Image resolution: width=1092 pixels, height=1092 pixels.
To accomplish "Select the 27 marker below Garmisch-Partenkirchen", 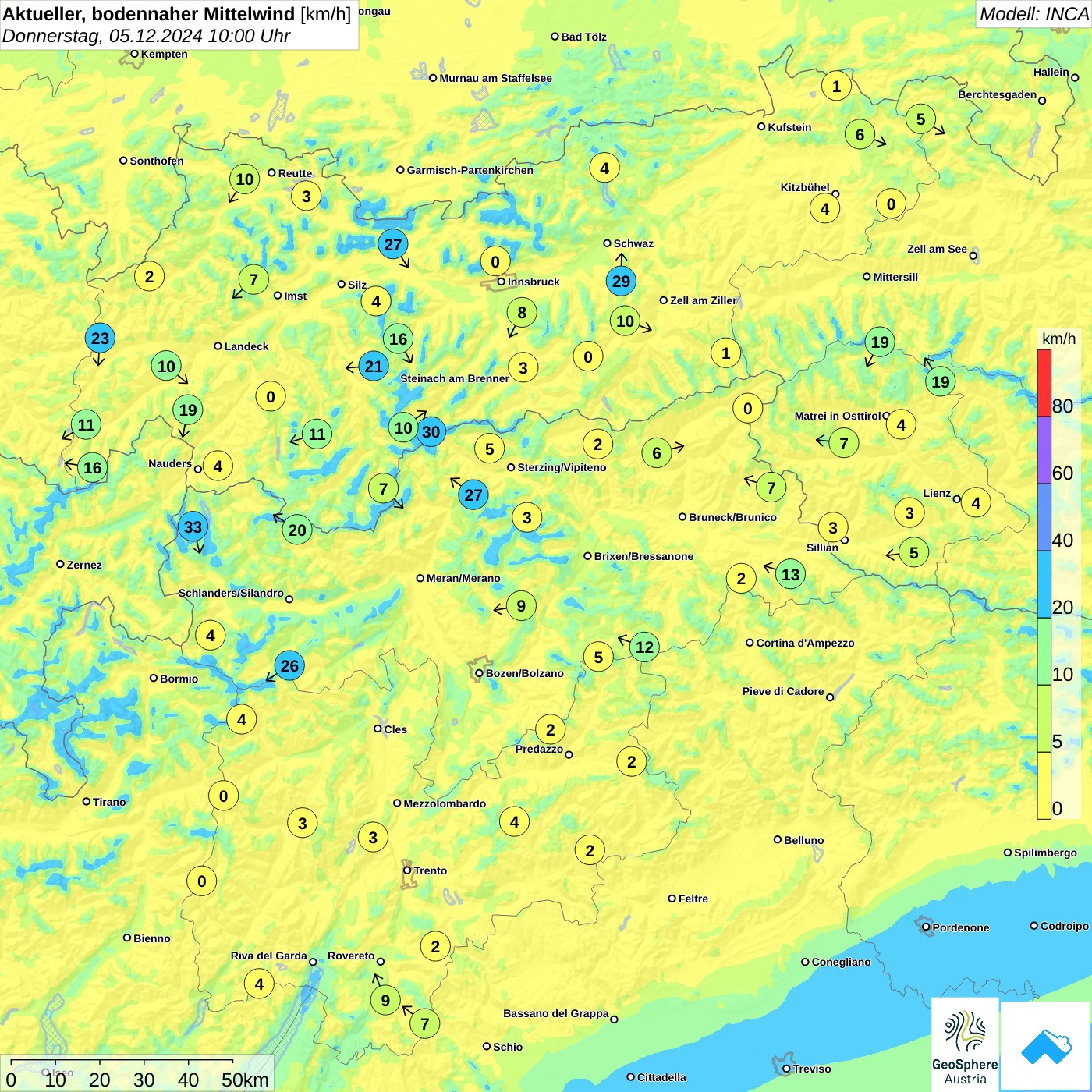I will click(x=393, y=245).
